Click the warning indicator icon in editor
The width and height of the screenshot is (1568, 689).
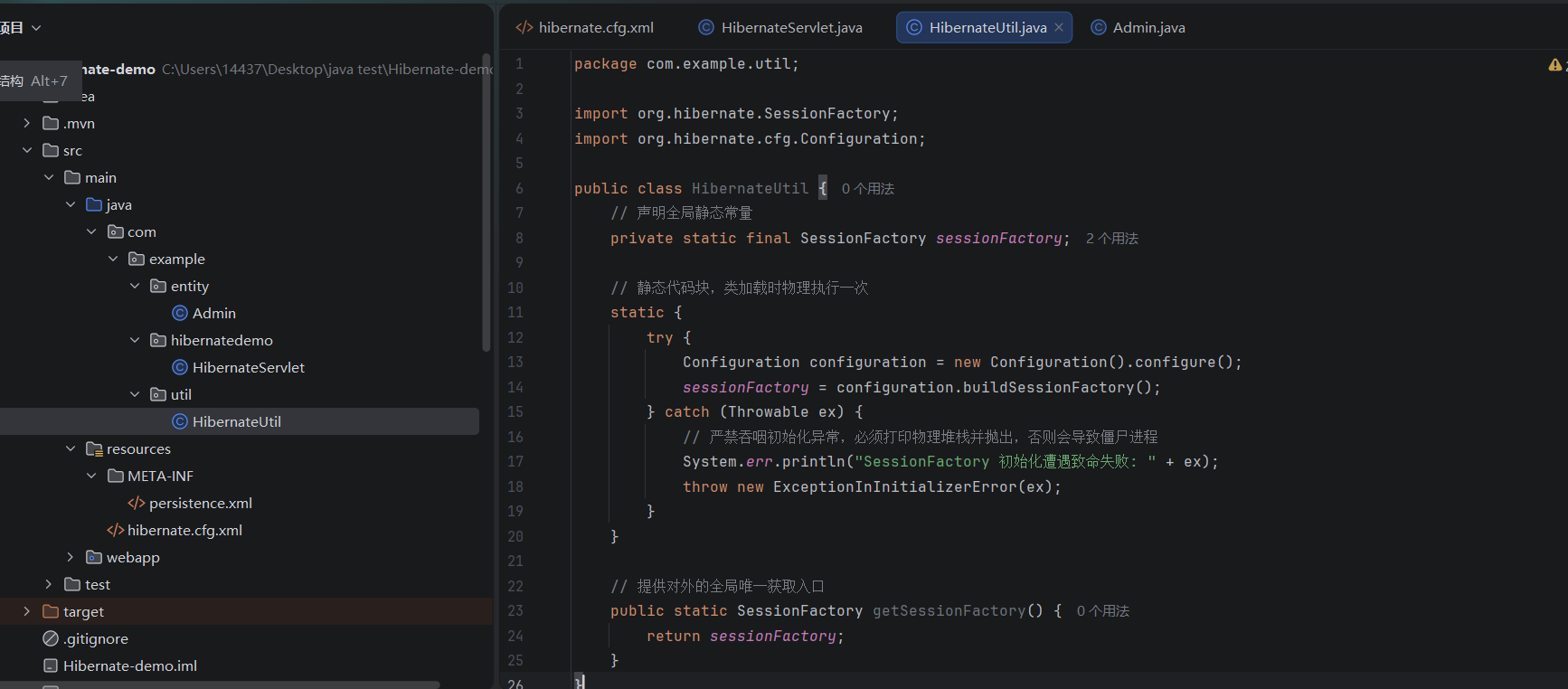pos(1554,64)
